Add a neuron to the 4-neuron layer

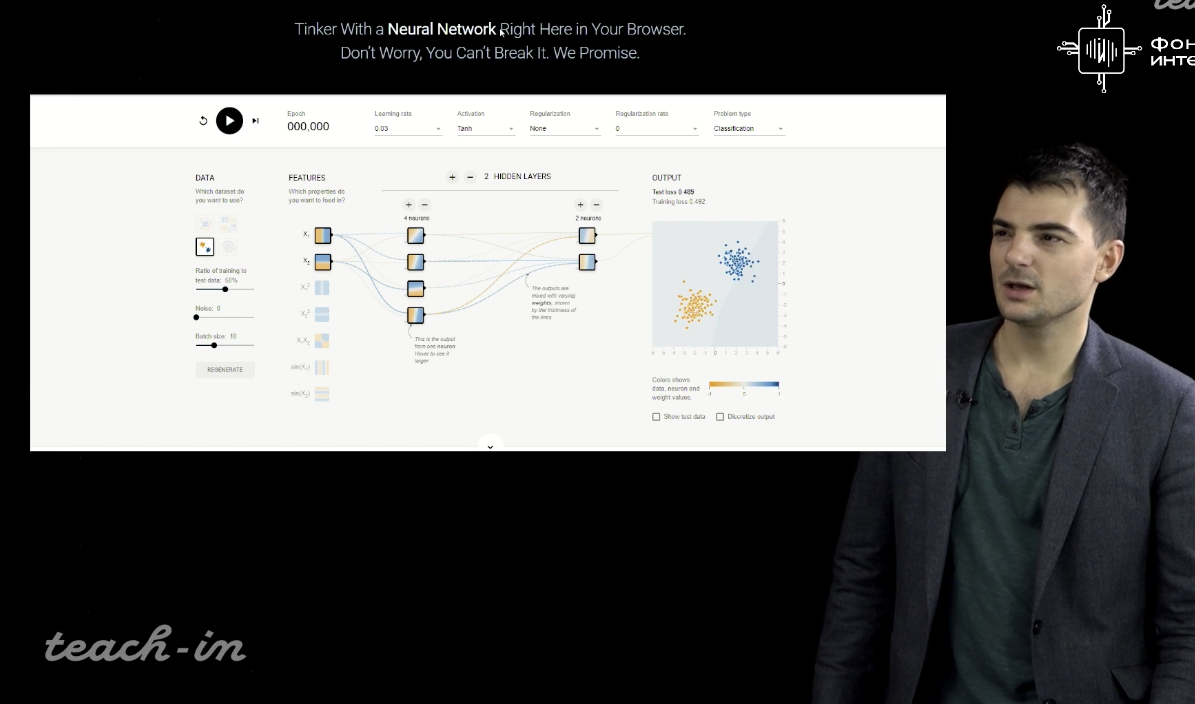[x=408, y=205]
